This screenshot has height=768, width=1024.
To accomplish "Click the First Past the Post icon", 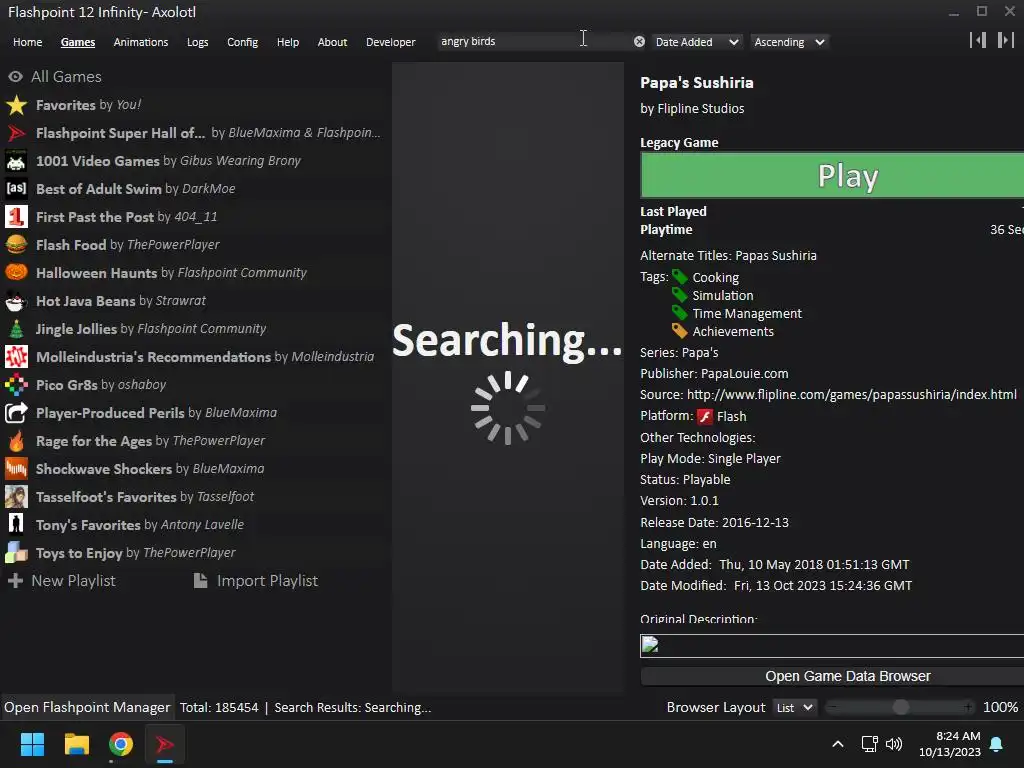I will pyautogui.click(x=16, y=217).
